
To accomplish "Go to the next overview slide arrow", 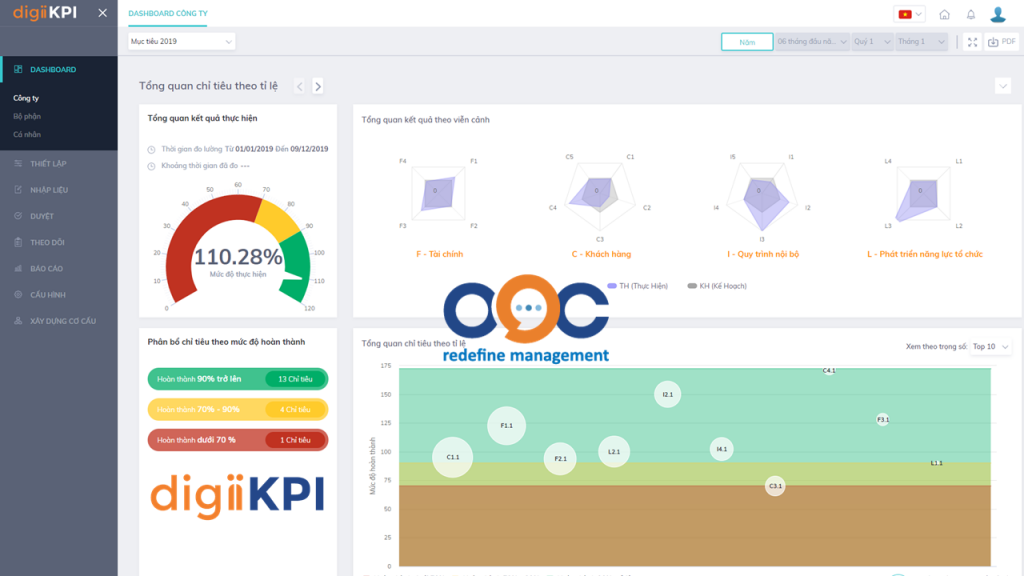I will pos(318,86).
